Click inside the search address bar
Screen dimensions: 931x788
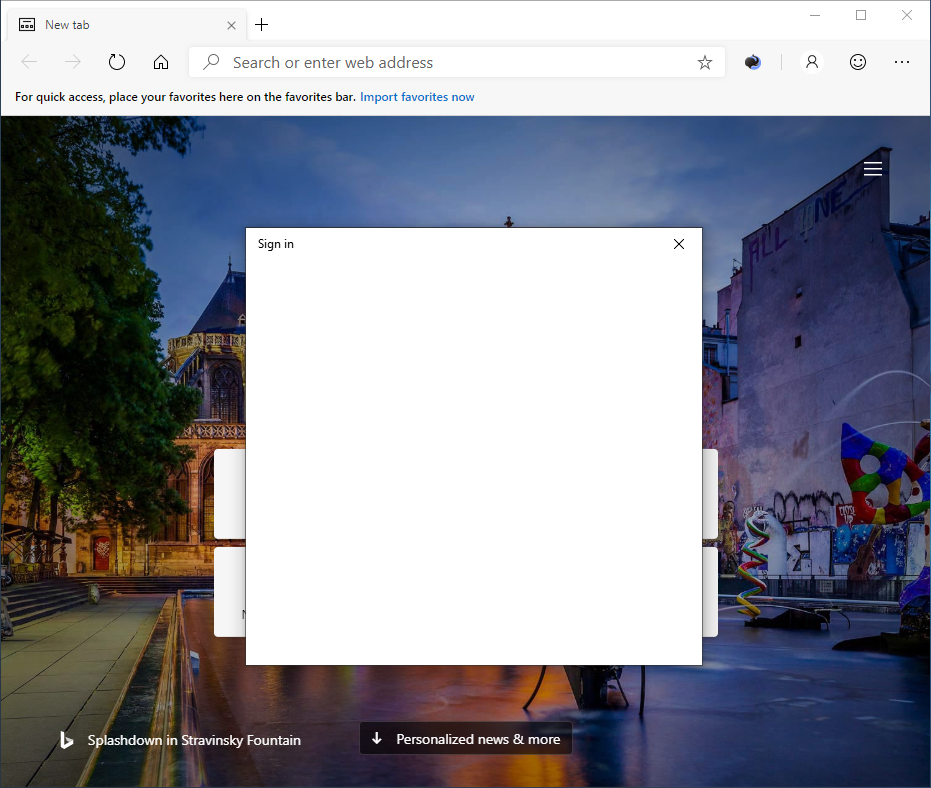[420, 61]
